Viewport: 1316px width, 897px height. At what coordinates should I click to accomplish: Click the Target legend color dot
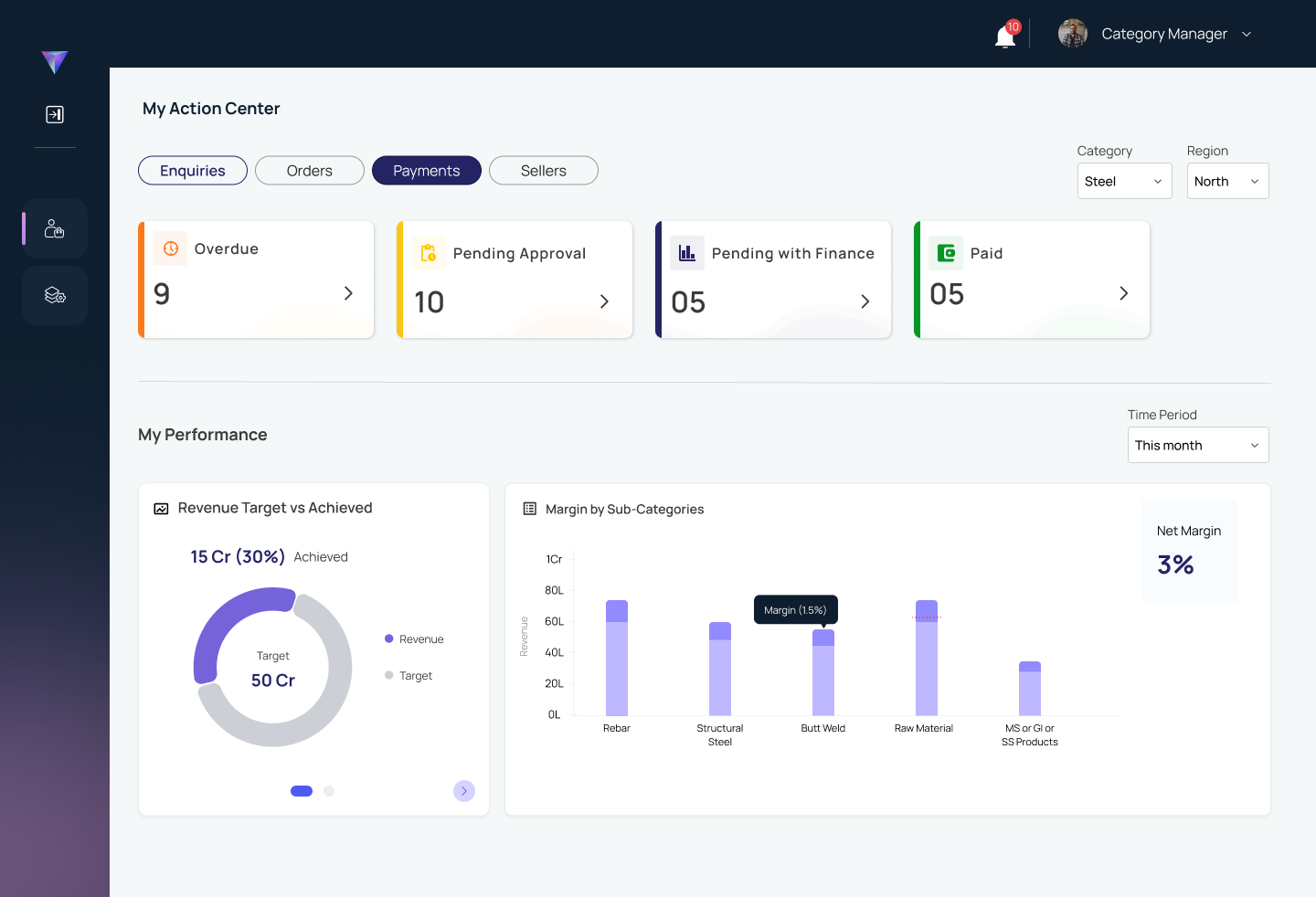[389, 675]
